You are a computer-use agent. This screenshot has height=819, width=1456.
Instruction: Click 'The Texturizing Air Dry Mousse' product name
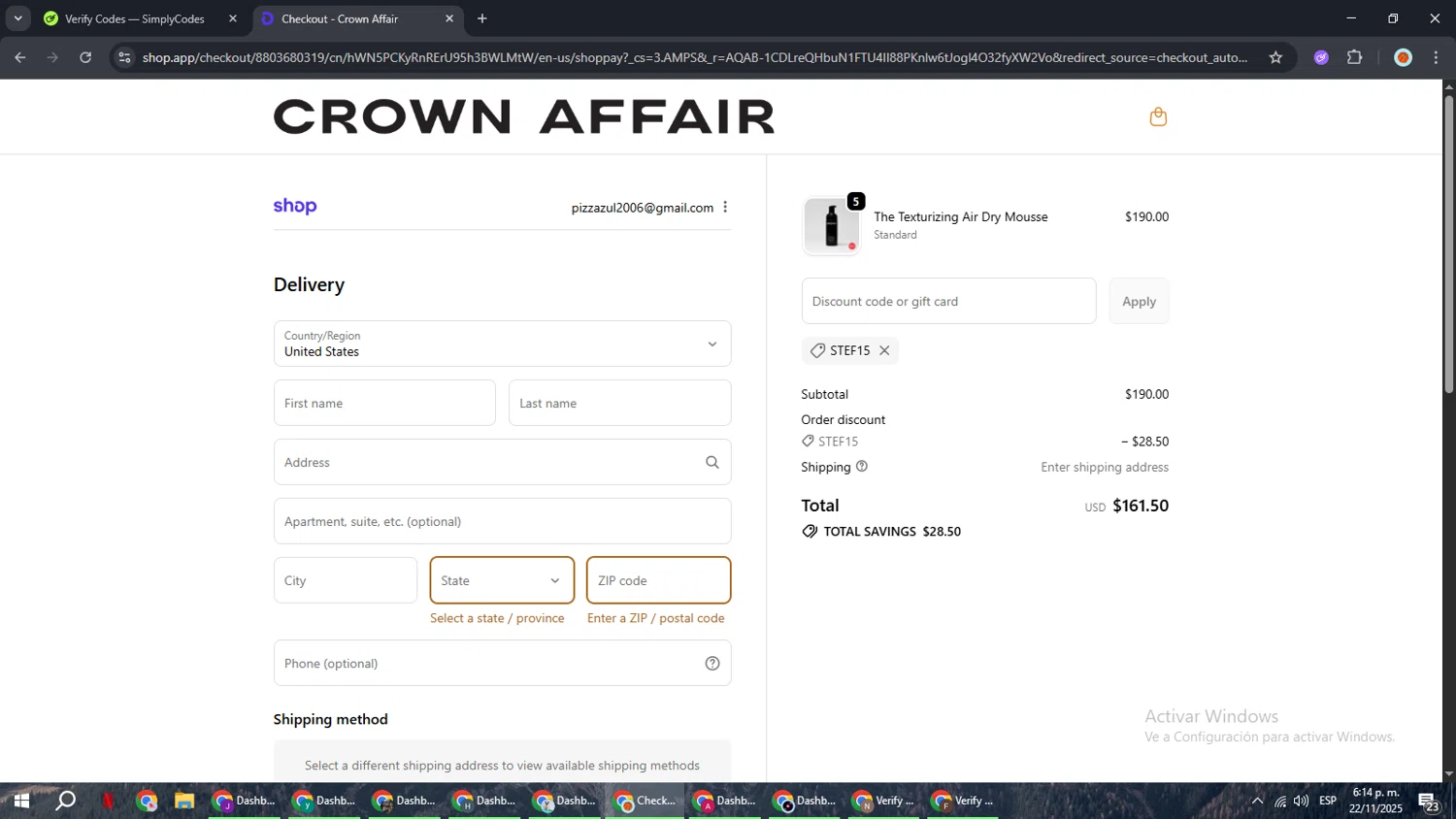[961, 216]
